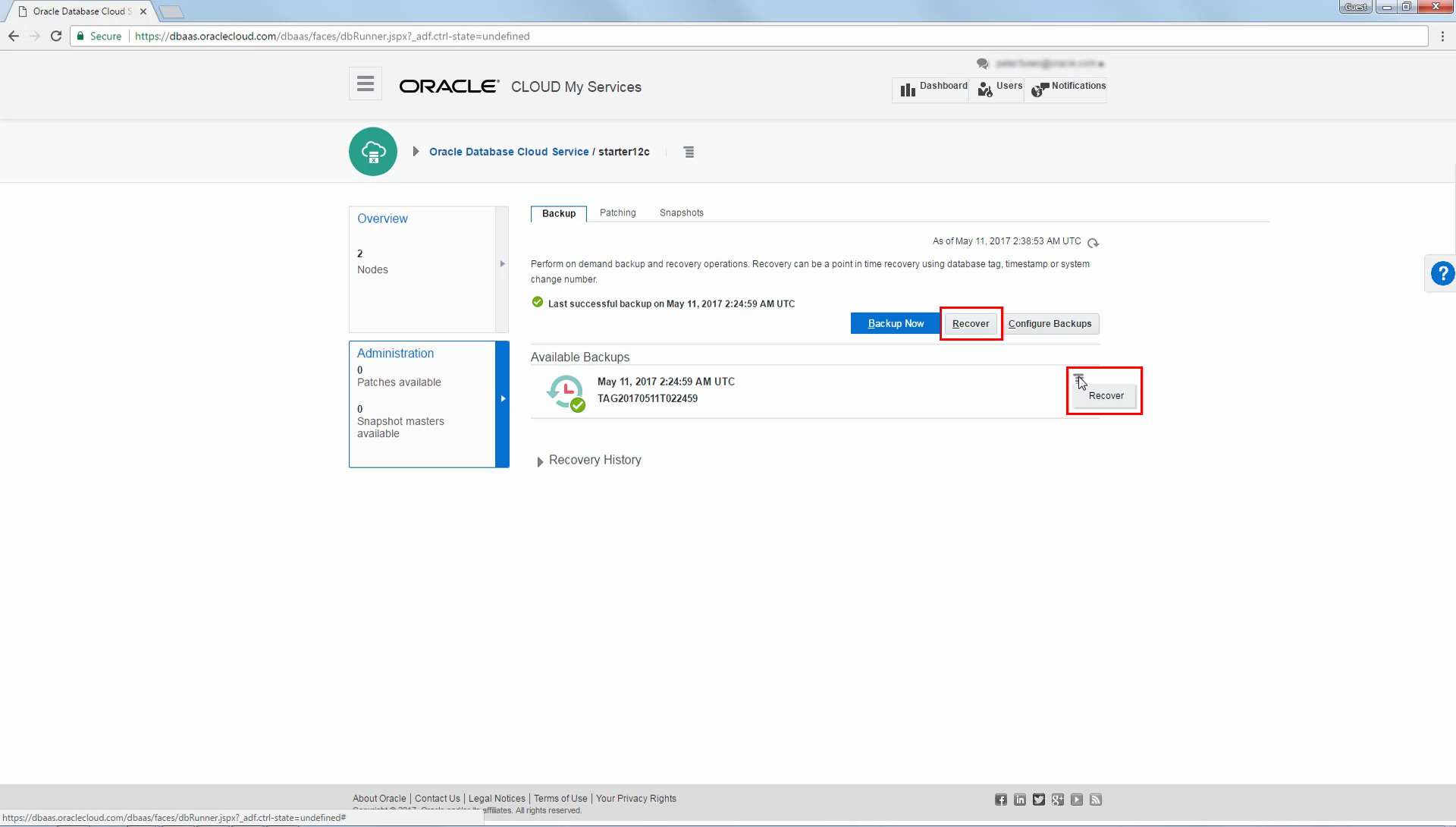Click the Configure Backups button
Viewport: 1456px width, 827px height.
[1050, 323]
